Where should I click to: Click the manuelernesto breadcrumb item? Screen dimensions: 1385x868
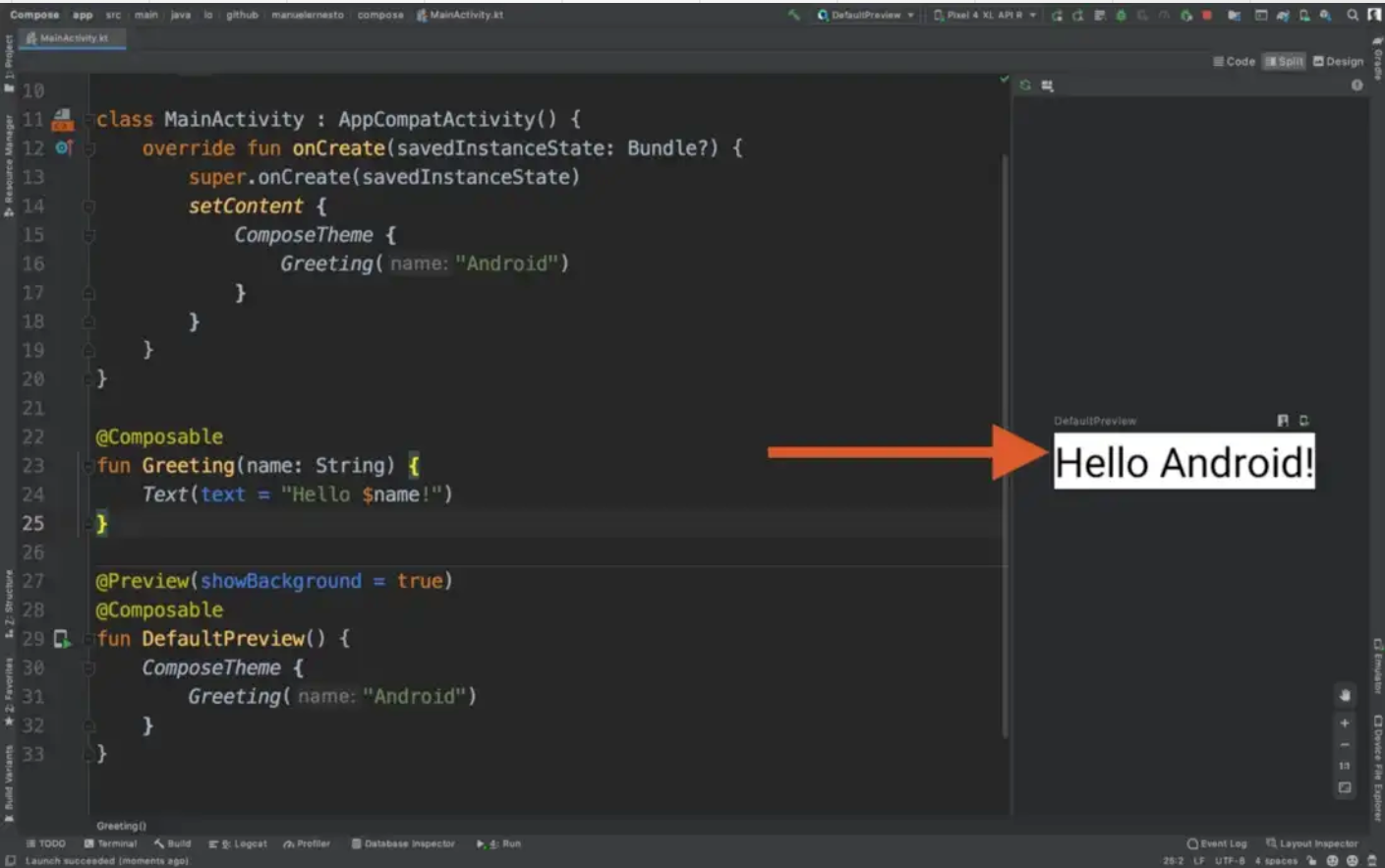click(308, 15)
